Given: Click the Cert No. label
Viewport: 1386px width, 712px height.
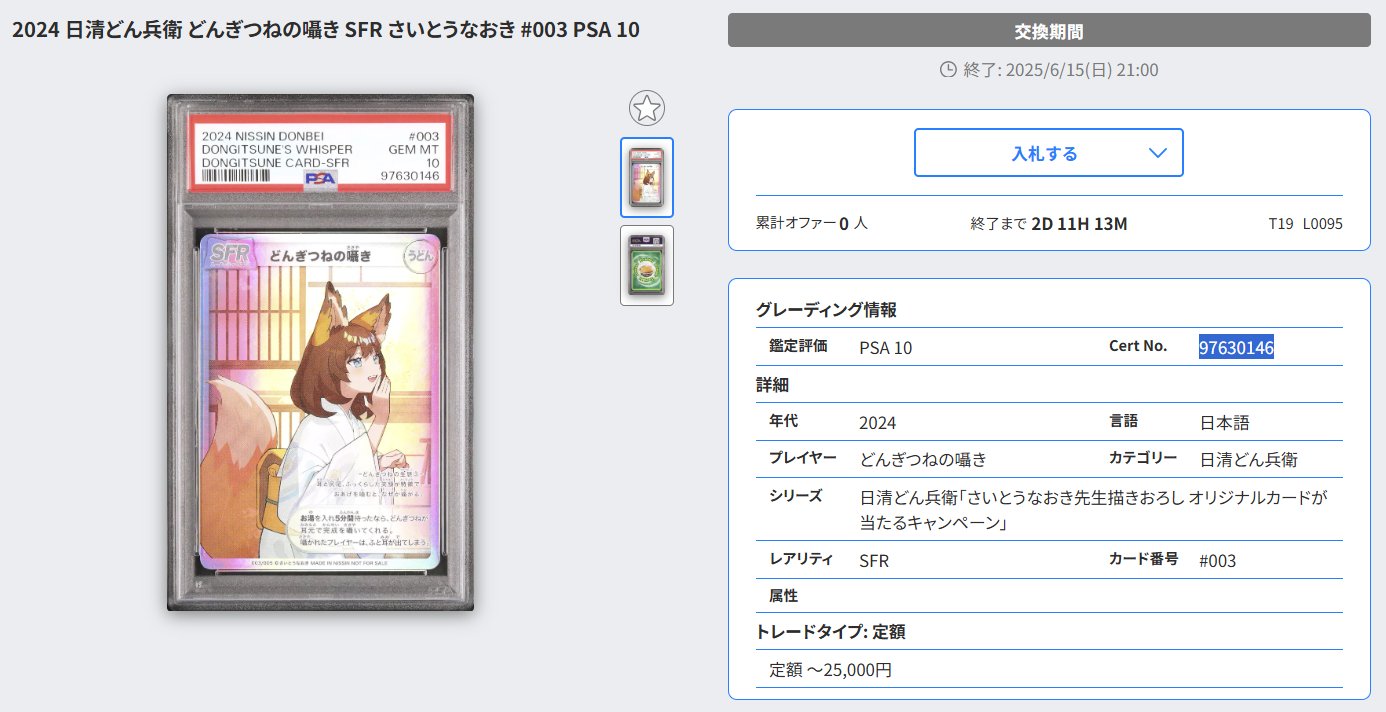Looking at the screenshot, I should point(1138,346).
